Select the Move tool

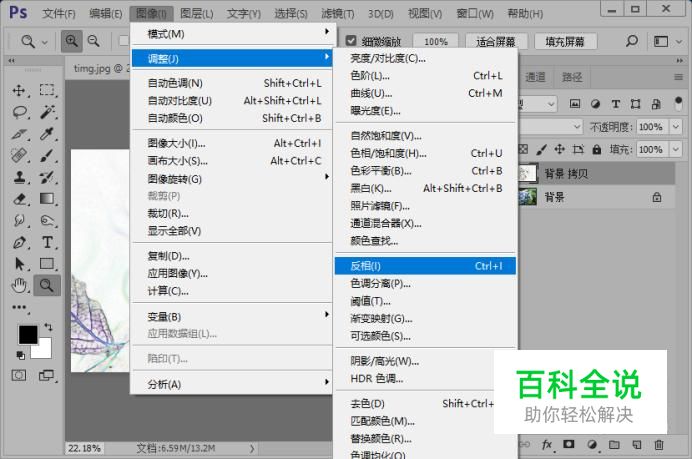(x=19, y=90)
